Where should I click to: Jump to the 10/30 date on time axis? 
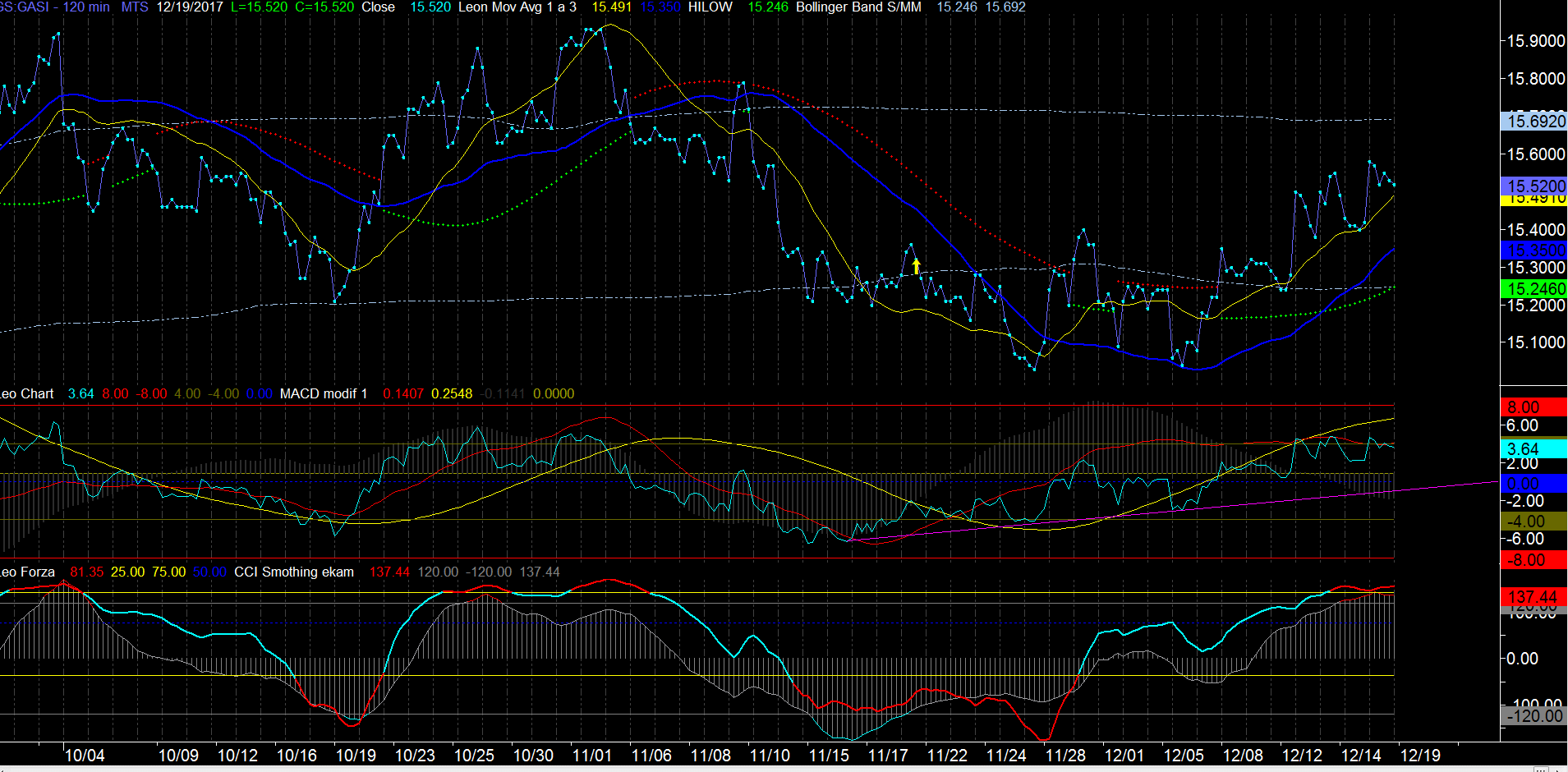(x=533, y=756)
